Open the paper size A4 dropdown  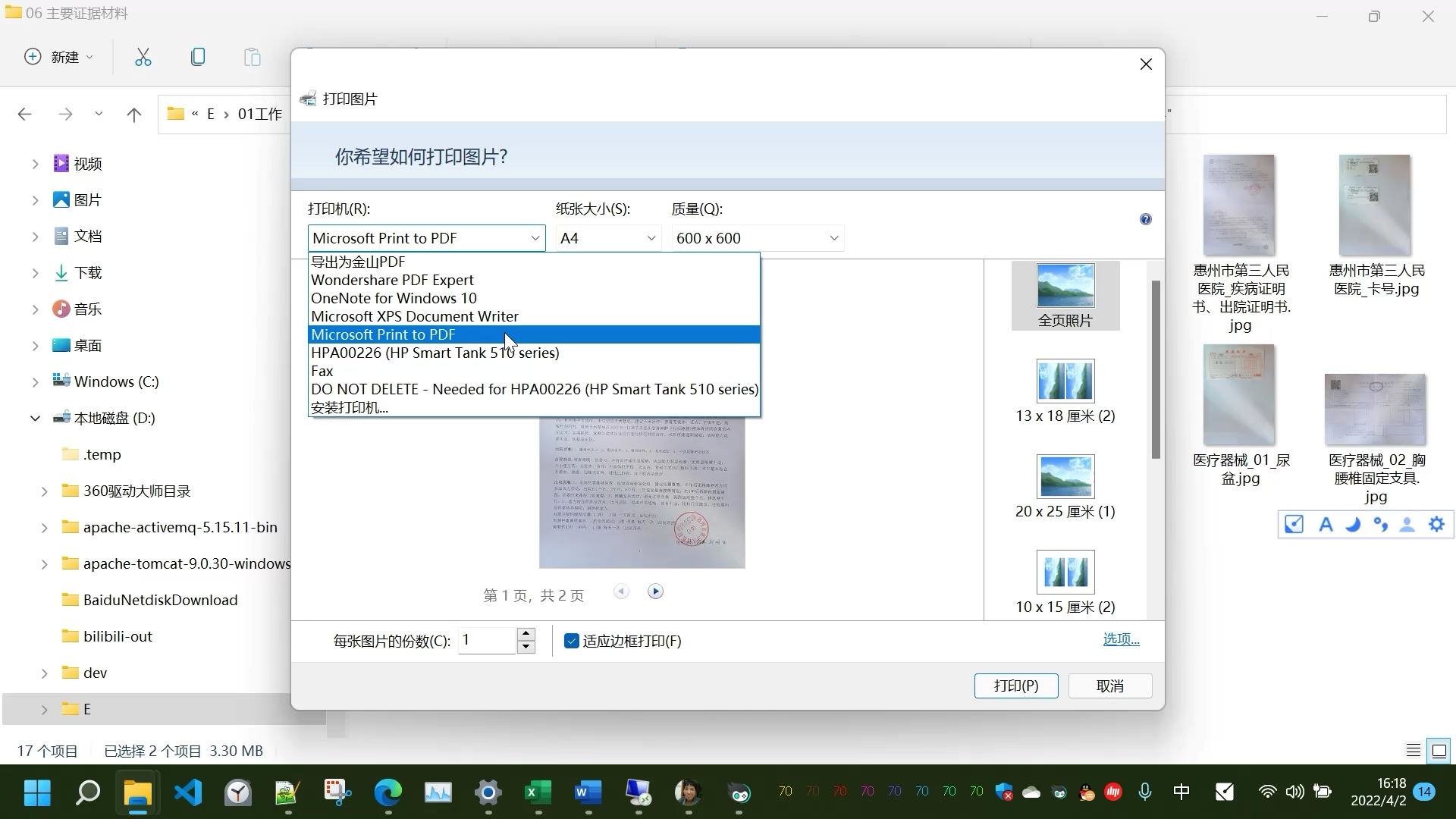(x=607, y=238)
